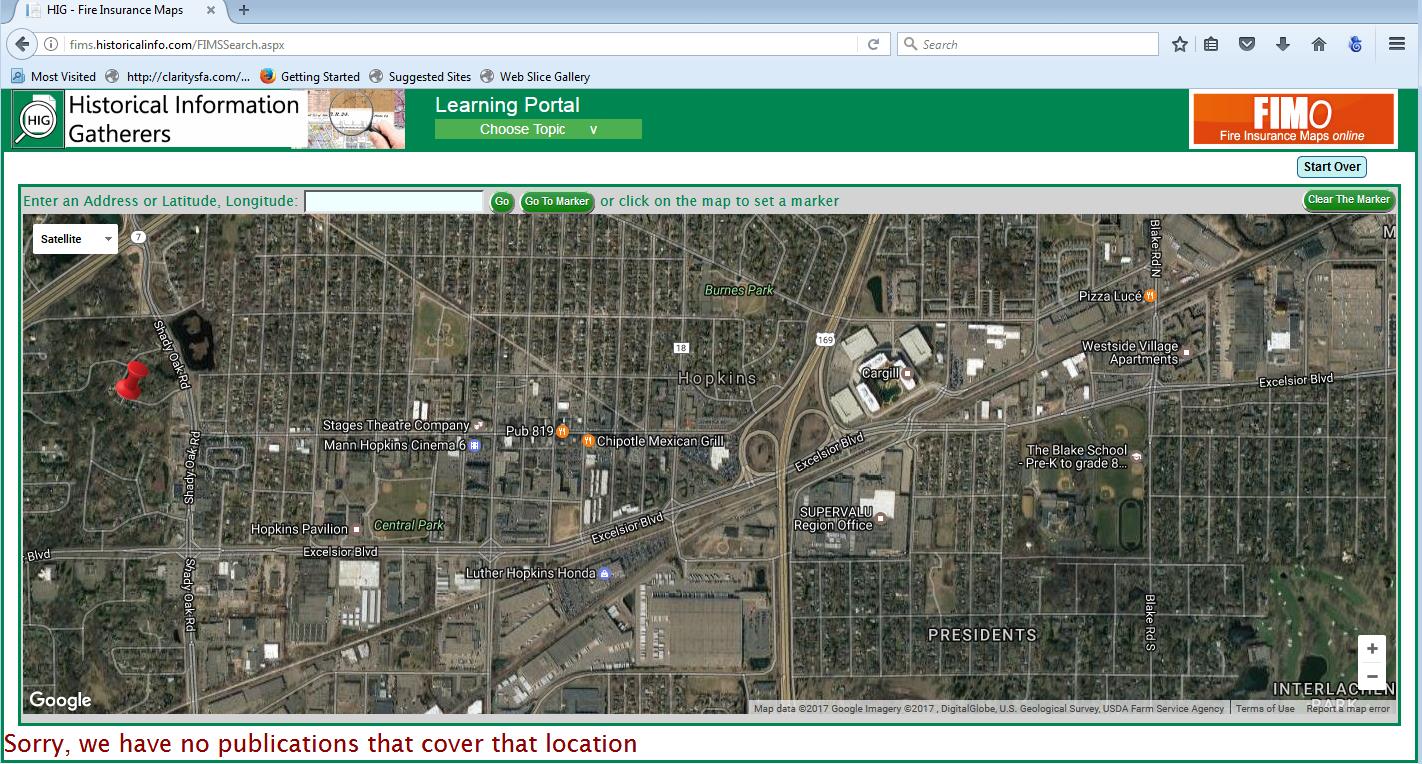Save page to Pocket icon
The width and height of the screenshot is (1422, 764).
[1247, 44]
